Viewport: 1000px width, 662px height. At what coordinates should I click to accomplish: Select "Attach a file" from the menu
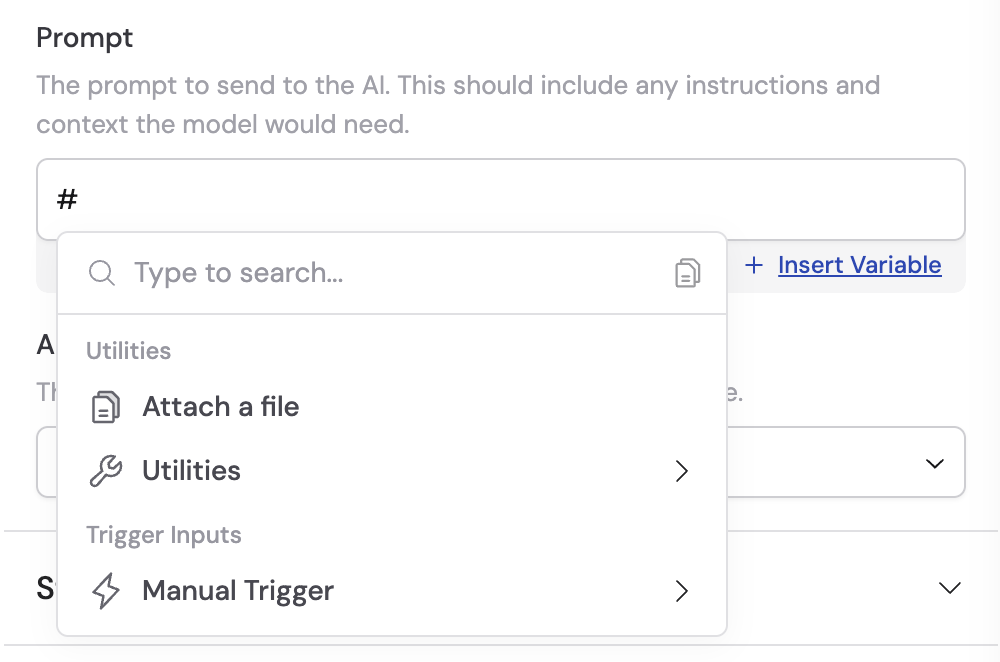pos(221,406)
